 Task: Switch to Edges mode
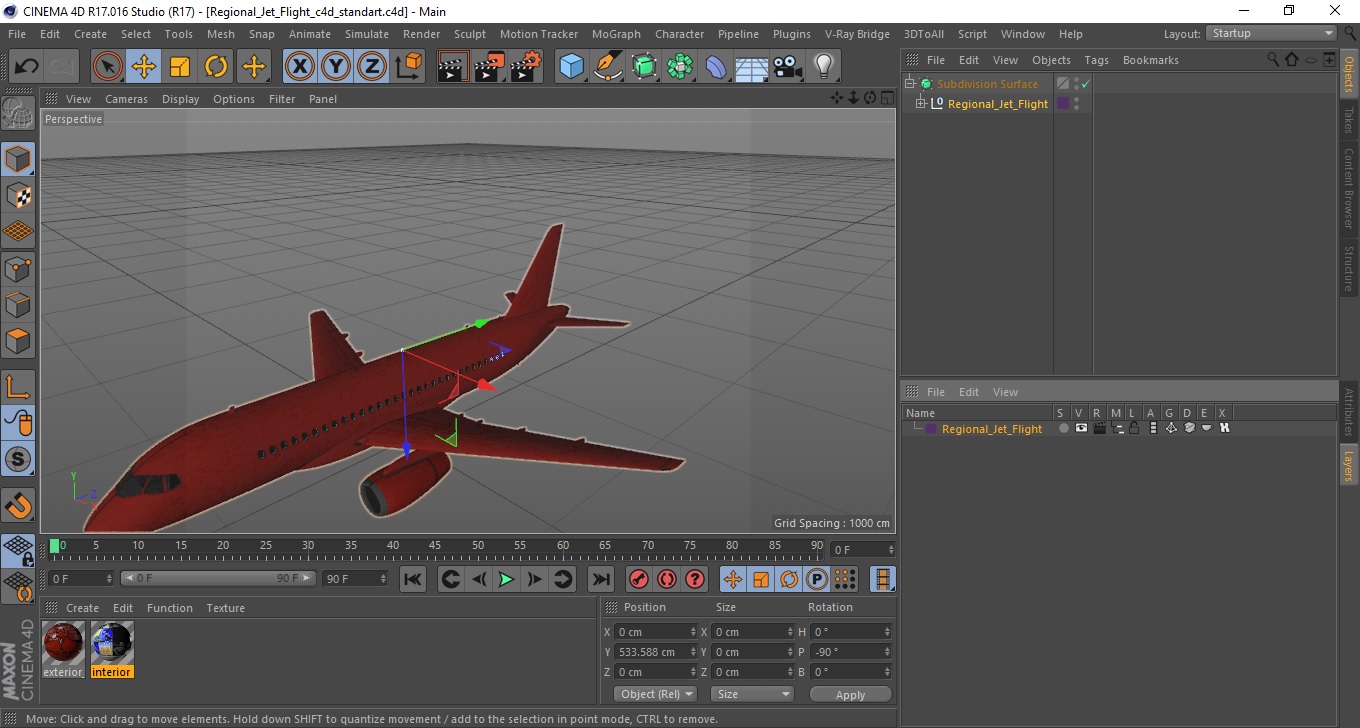pyautogui.click(x=18, y=304)
